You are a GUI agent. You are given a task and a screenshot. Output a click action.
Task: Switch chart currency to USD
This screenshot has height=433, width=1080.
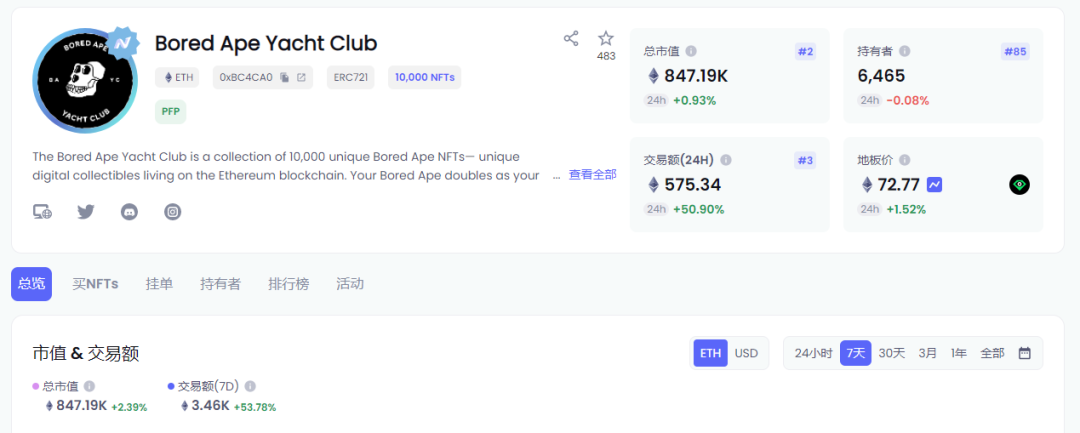tap(746, 353)
